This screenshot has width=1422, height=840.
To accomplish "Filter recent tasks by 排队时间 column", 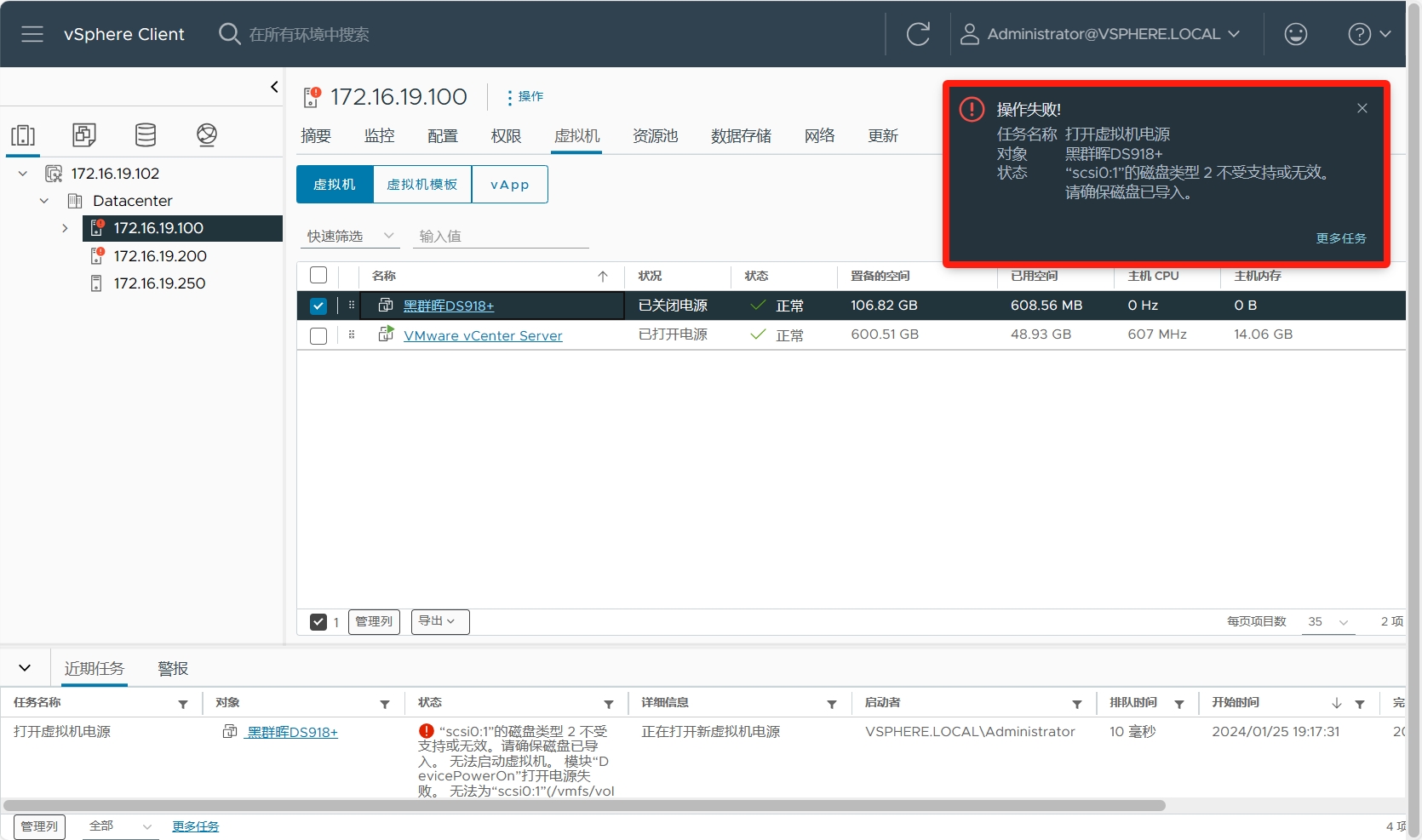I will tap(1179, 704).
